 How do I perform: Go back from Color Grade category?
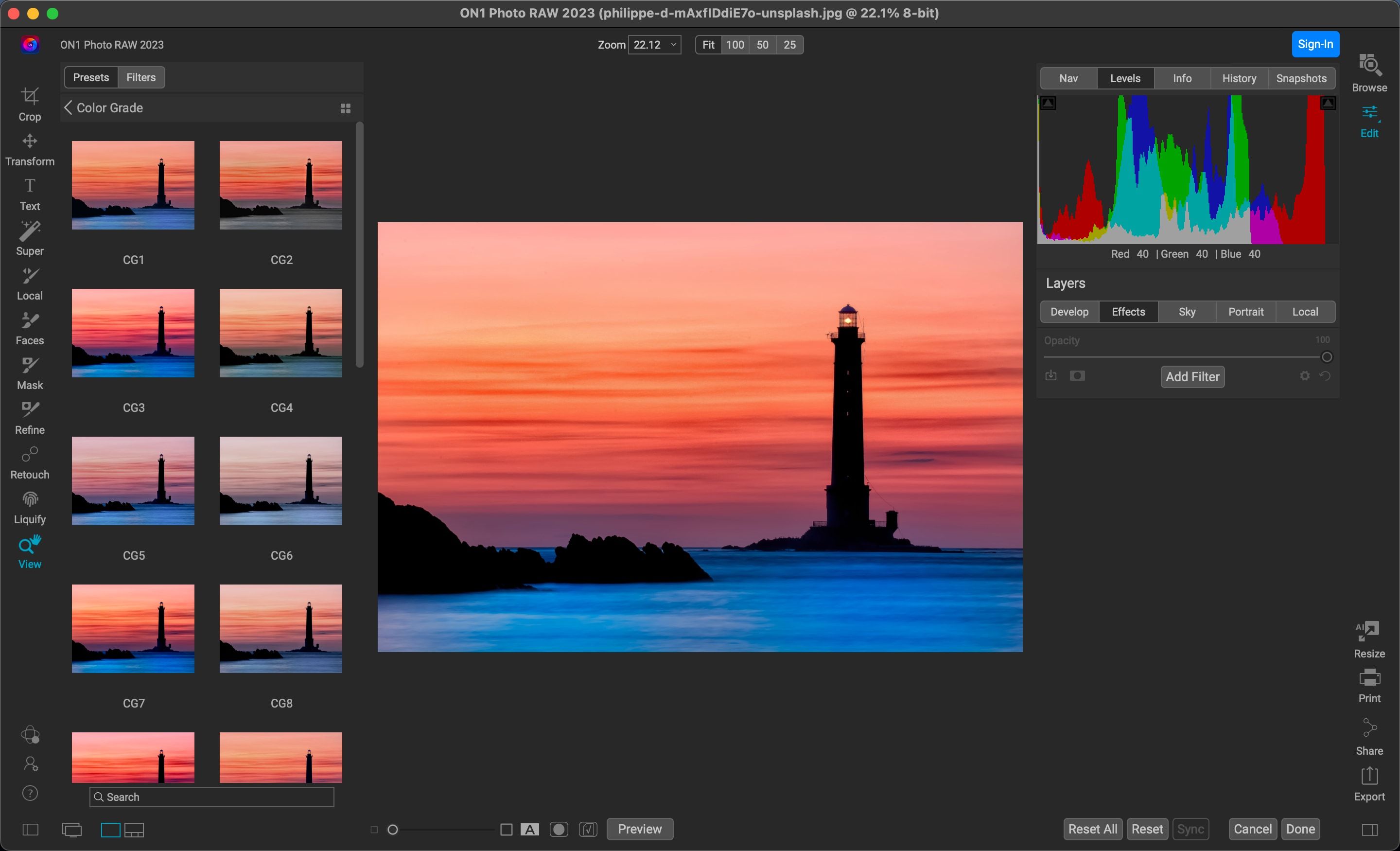68,108
